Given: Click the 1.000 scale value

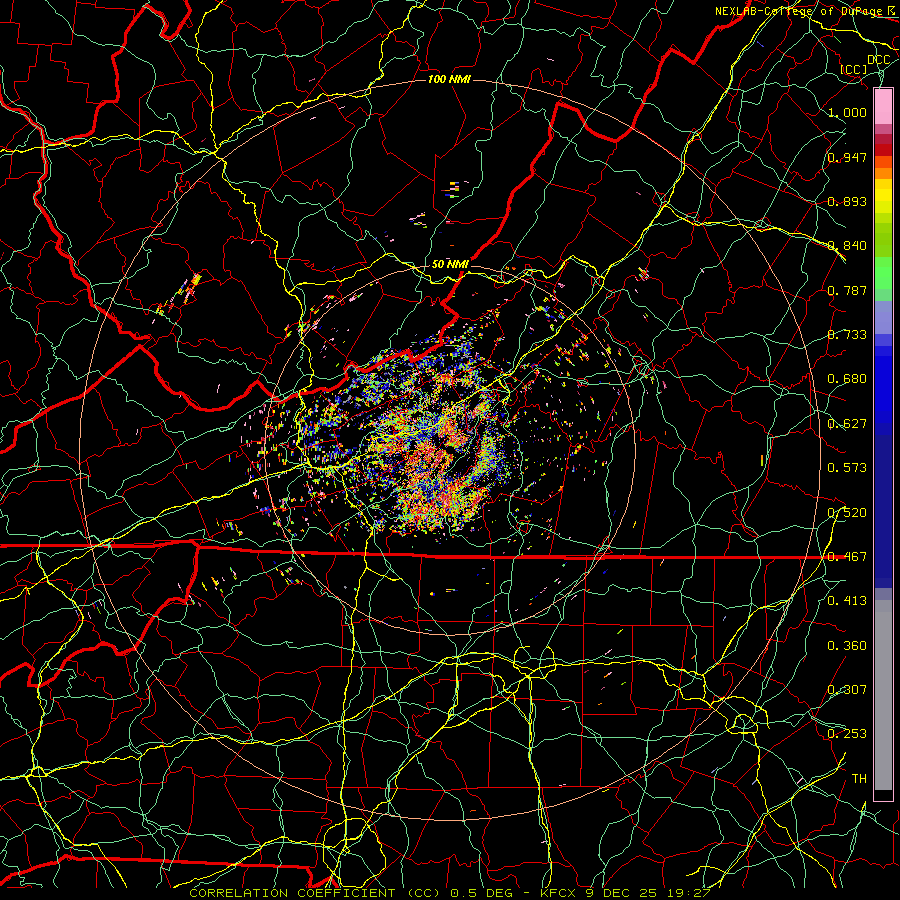Looking at the screenshot, I should pos(847,112).
